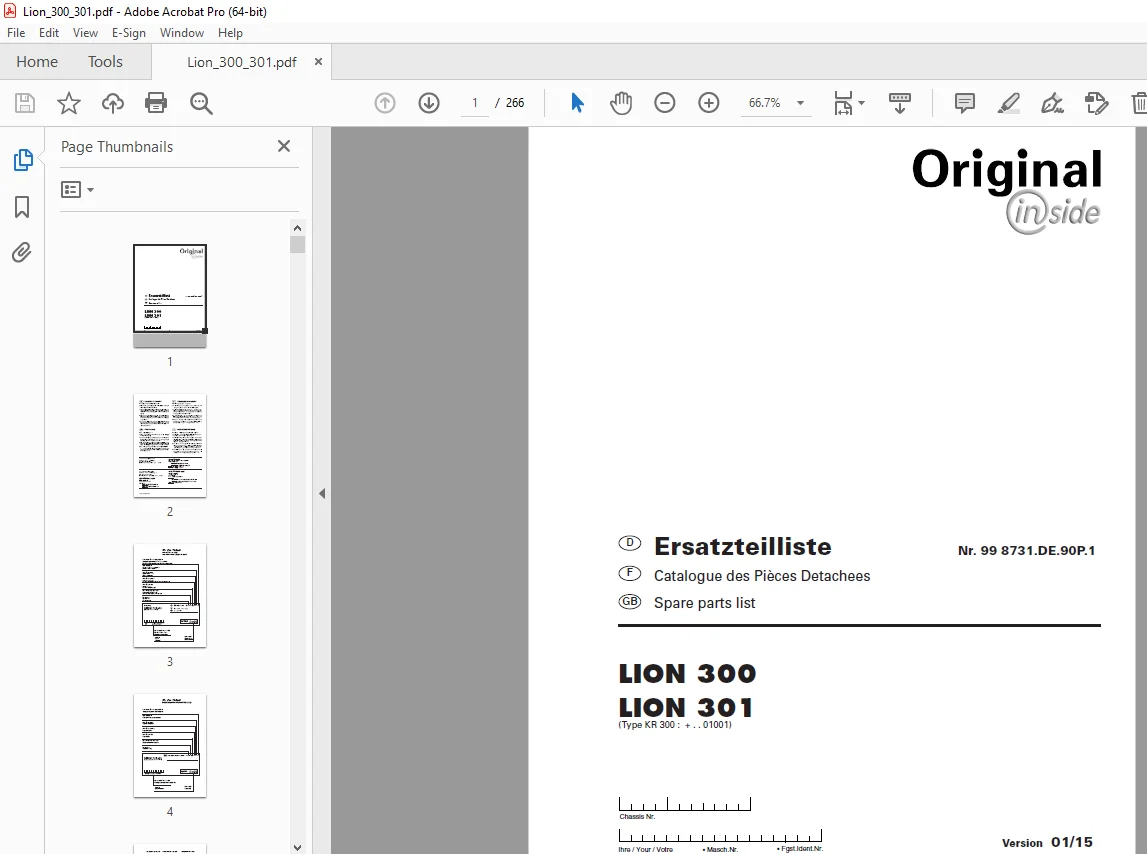Open the zoom percentage dropdown
This screenshot has width=1147, height=854.
coord(800,103)
